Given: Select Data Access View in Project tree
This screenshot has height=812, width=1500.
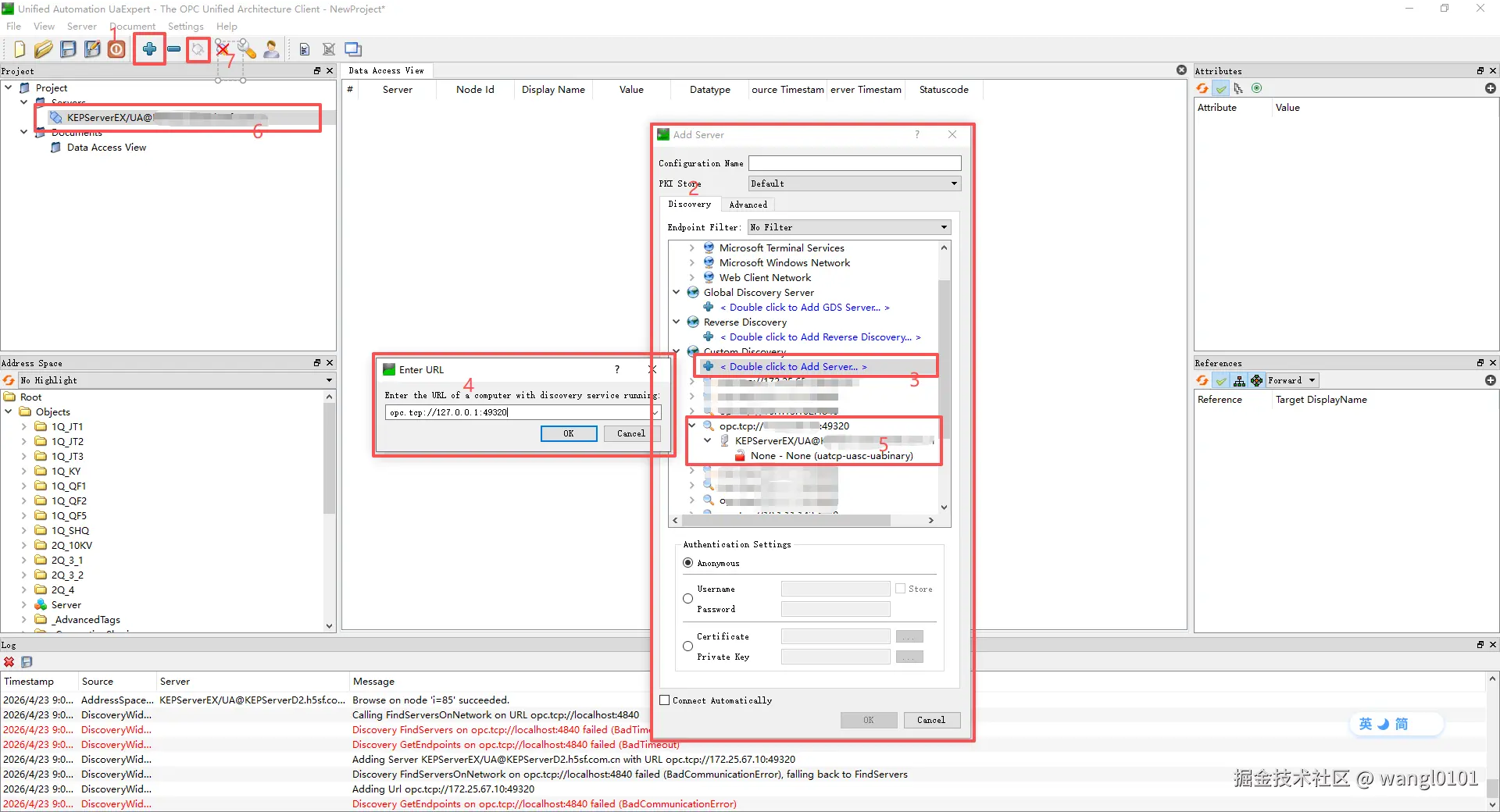Looking at the screenshot, I should 106,147.
